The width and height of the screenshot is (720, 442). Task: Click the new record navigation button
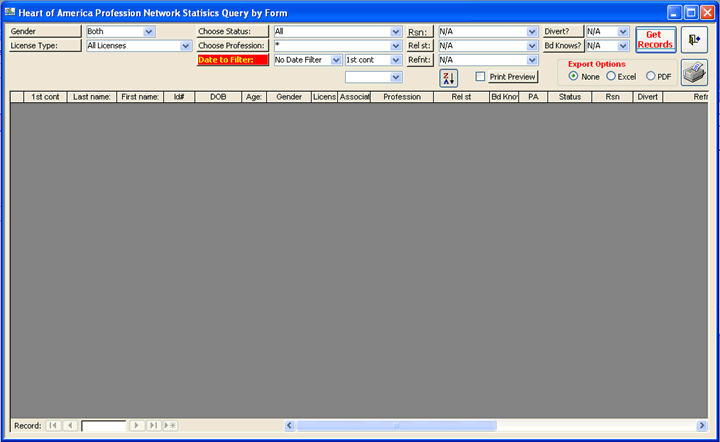pyautogui.click(x=170, y=426)
